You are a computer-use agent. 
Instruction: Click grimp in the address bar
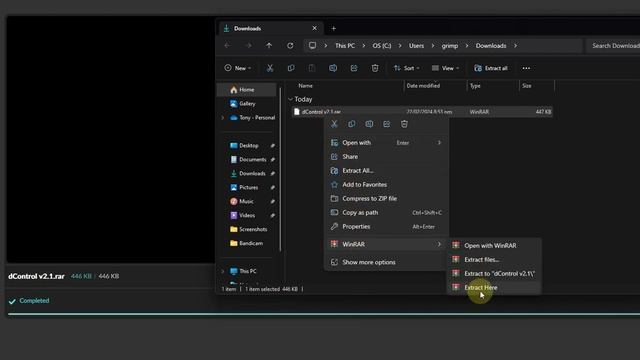pyautogui.click(x=450, y=46)
